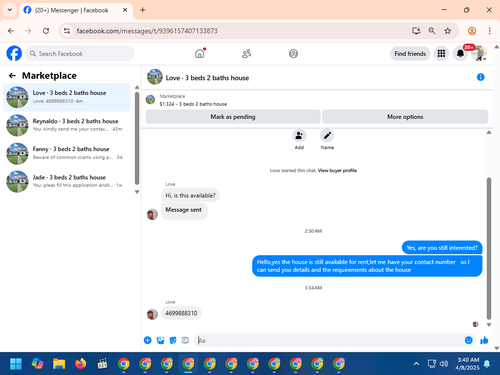Click the Name edit pencil icon
Image resolution: width=500 pixels, height=375 pixels.
327,136
